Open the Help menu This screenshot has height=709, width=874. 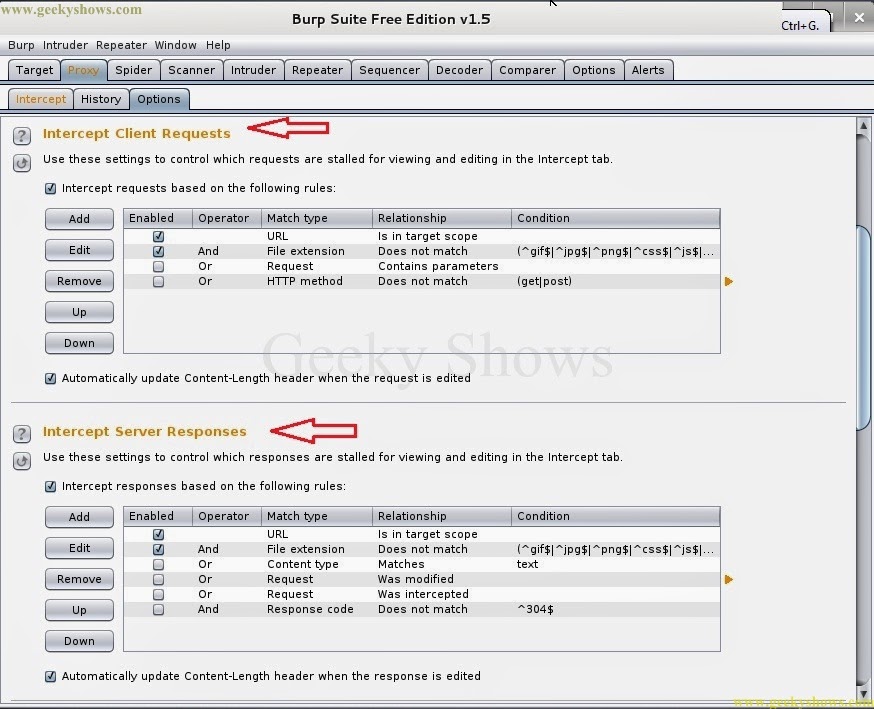tap(218, 45)
